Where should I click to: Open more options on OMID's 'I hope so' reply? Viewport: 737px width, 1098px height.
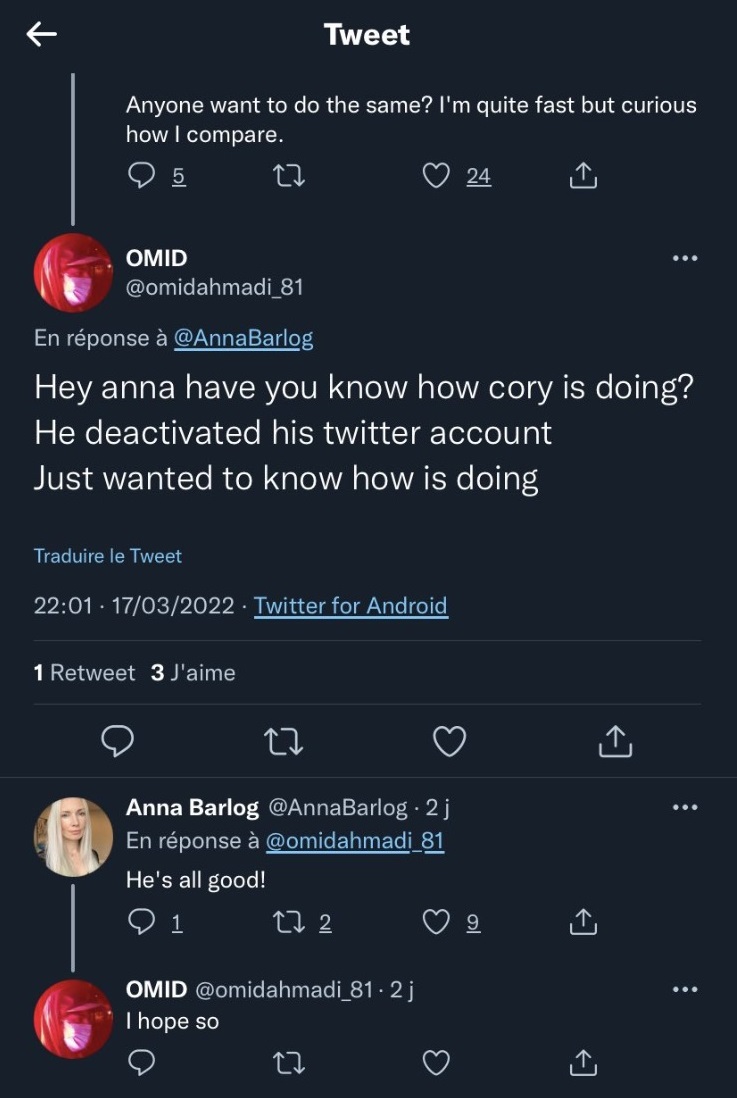(684, 990)
